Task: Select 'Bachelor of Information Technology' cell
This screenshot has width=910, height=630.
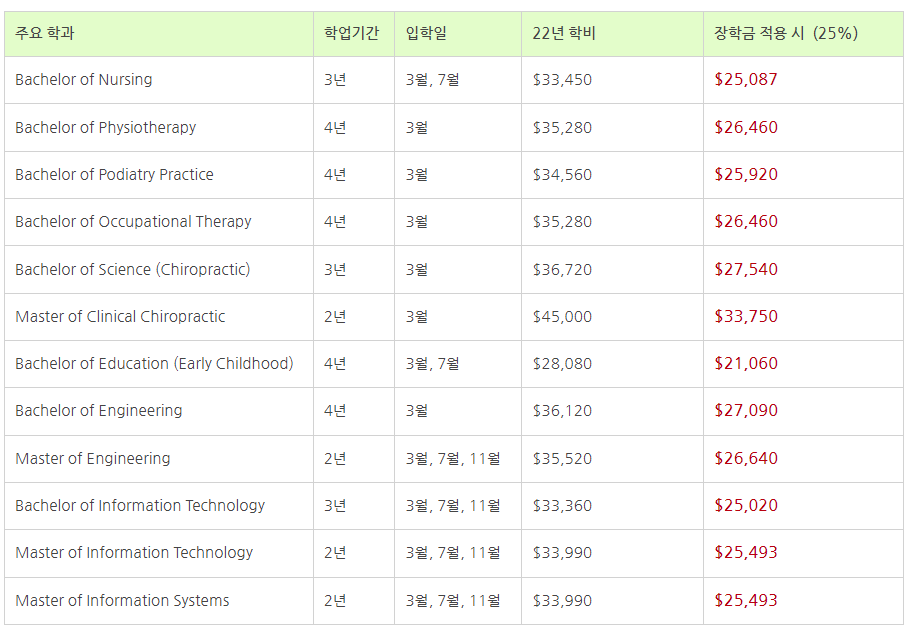Action: coord(159,505)
